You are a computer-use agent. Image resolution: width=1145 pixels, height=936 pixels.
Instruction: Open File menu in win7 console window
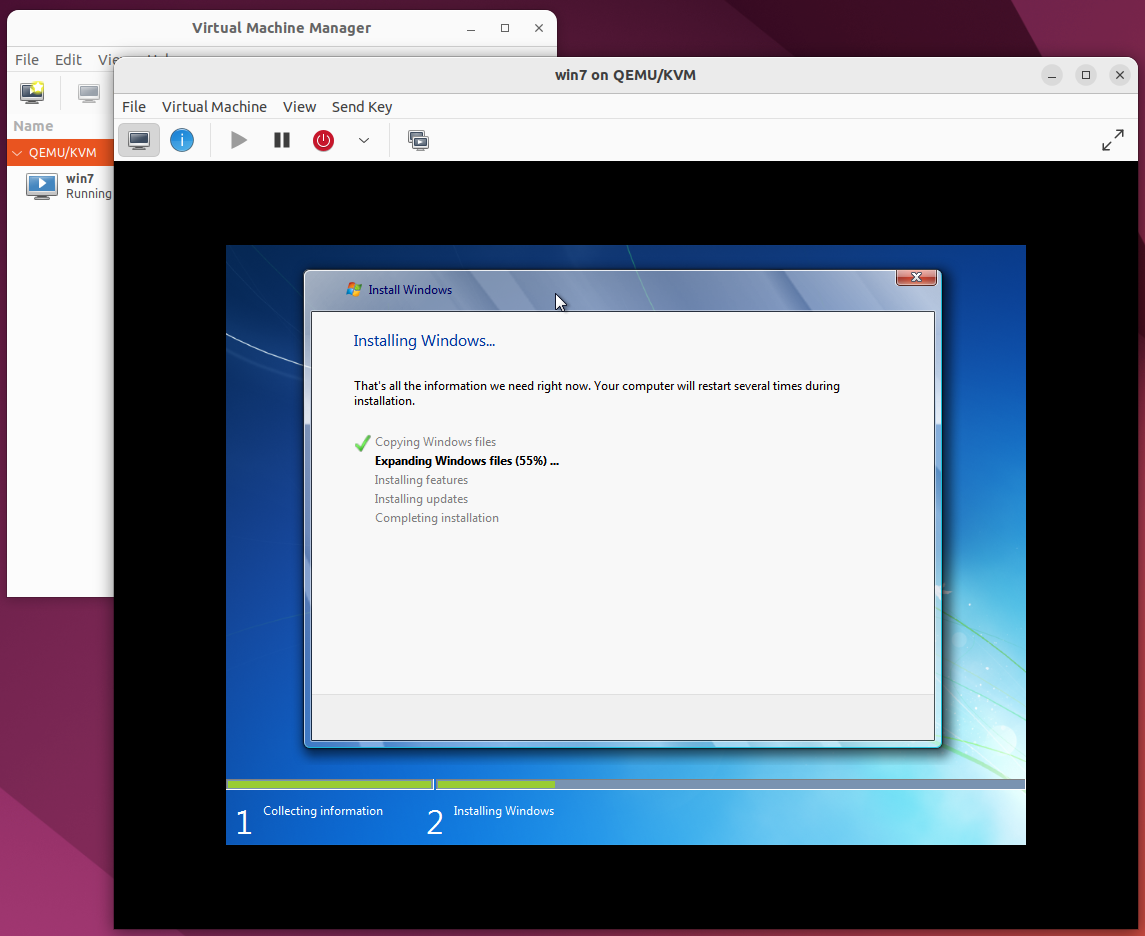point(134,107)
